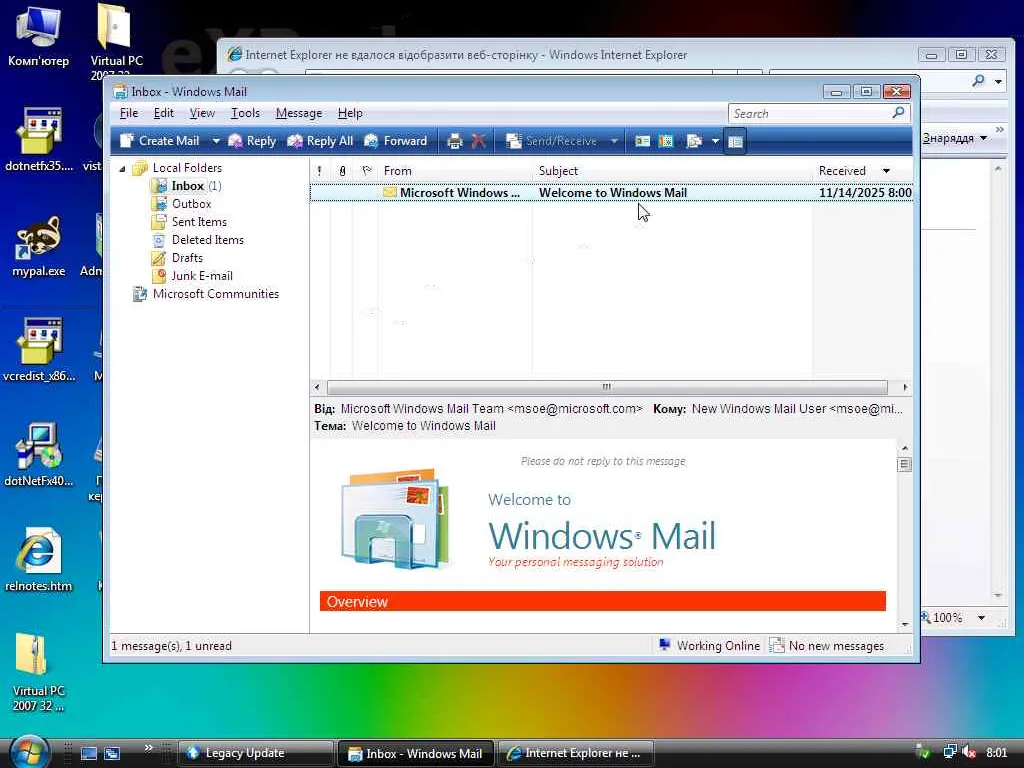The width and height of the screenshot is (1024, 768).
Task: Sort by the Subject column header
Action: click(673, 171)
